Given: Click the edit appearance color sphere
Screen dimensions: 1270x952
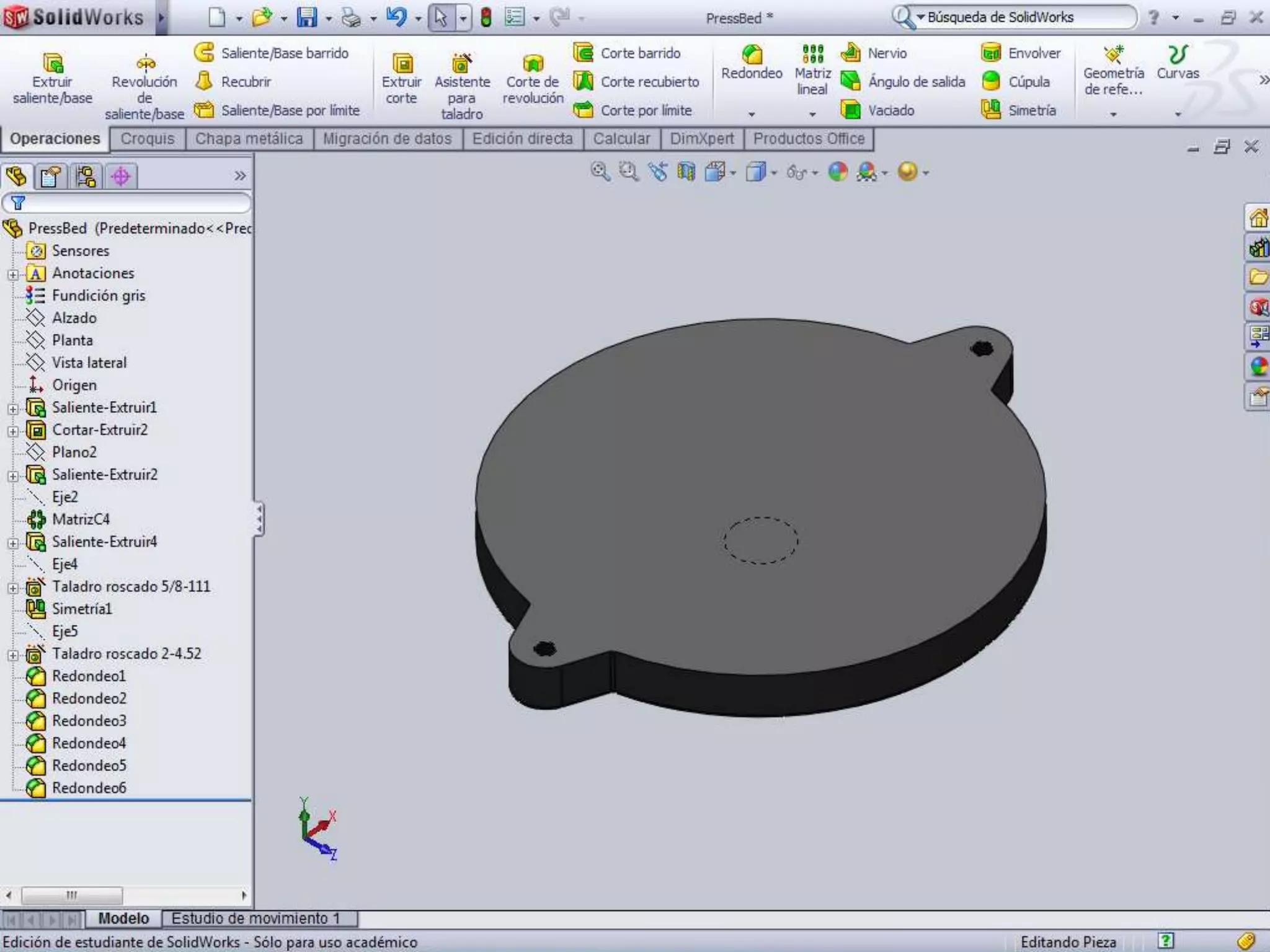Looking at the screenshot, I should (x=838, y=172).
